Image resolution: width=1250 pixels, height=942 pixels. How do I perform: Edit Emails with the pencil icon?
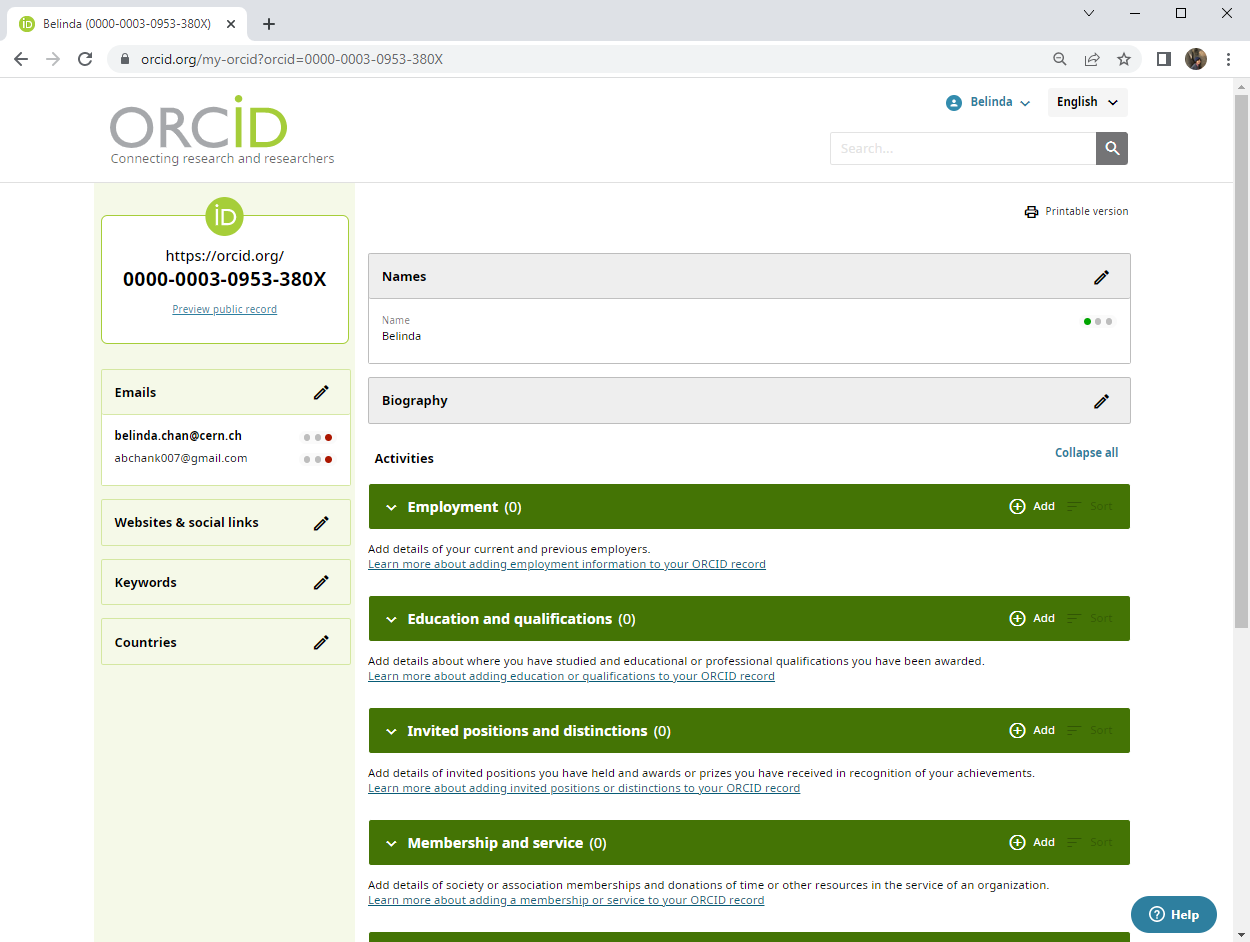pyautogui.click(x=321, y=392)
